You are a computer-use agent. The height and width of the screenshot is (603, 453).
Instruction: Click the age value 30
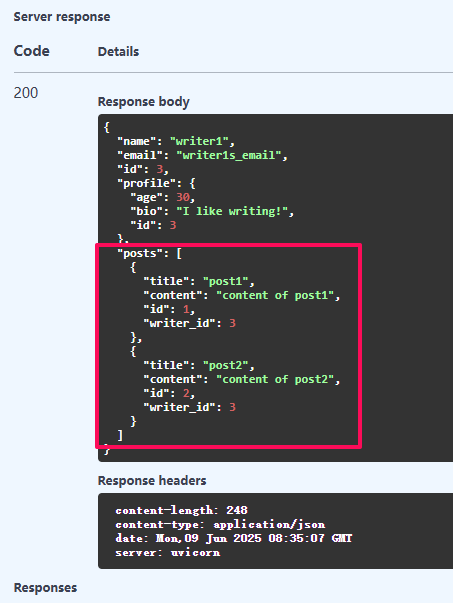pyautogui.click(x=183, y=197)
